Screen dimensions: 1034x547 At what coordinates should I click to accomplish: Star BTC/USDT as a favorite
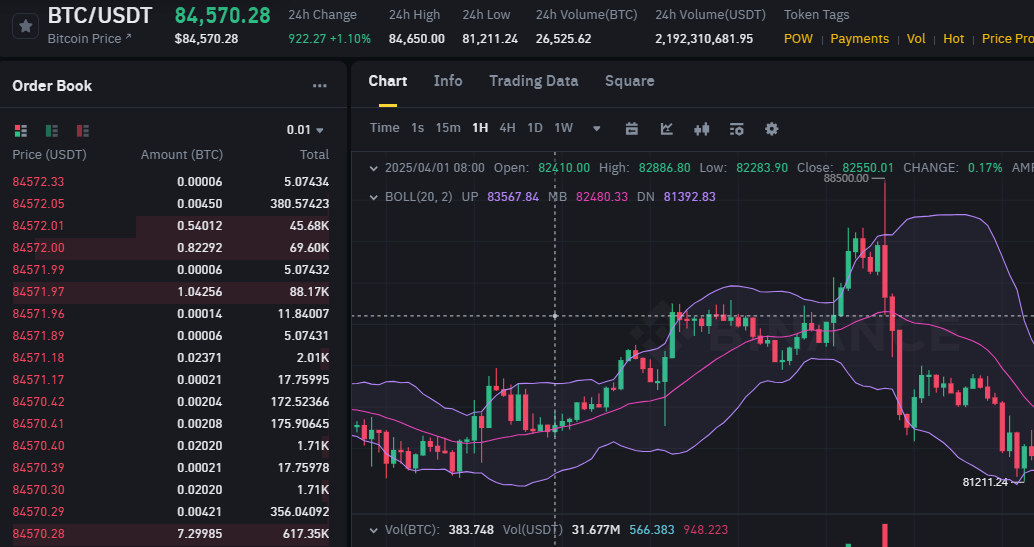tap(26, 26)
